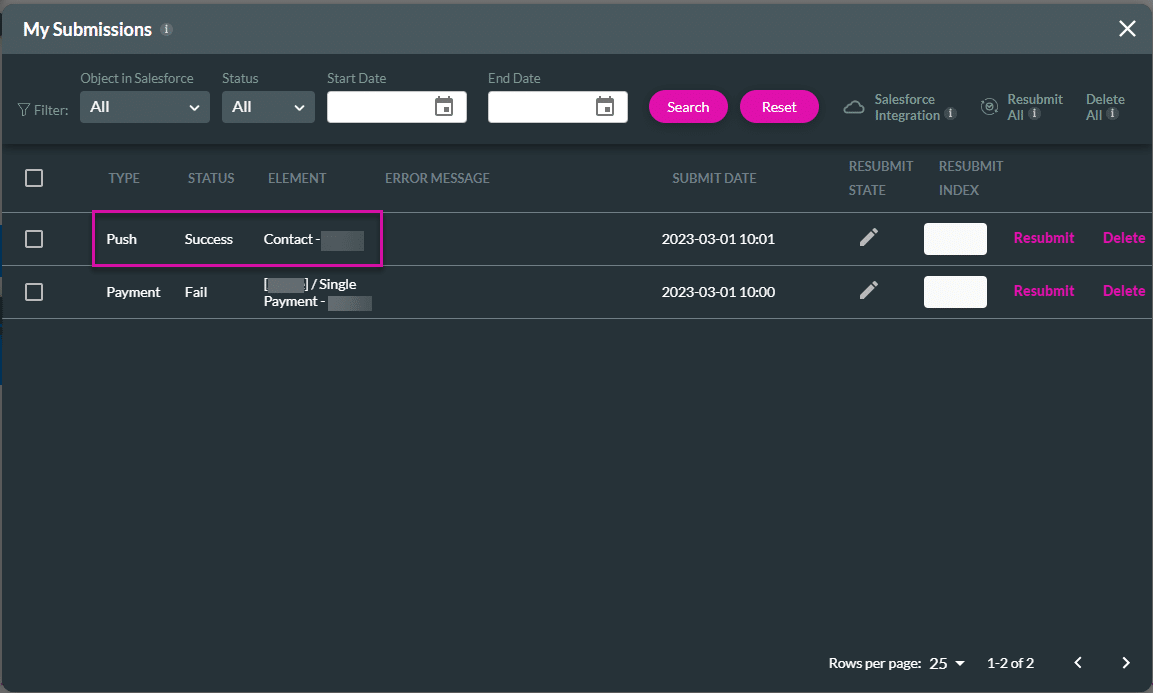1153x693 pixels.
Task: Change the Rows per page dropdown
Action: pos(948,663)
